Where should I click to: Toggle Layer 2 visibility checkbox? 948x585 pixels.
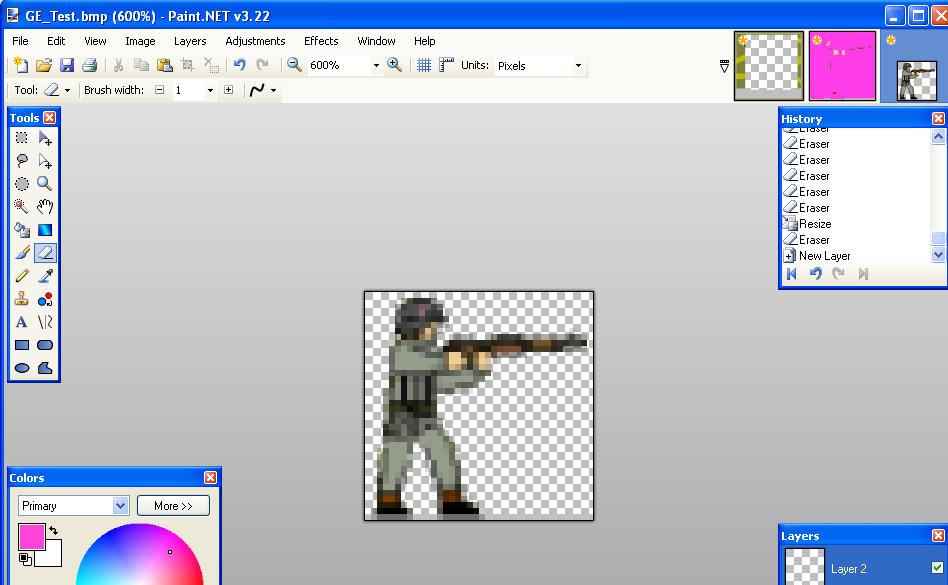point(937,567)
